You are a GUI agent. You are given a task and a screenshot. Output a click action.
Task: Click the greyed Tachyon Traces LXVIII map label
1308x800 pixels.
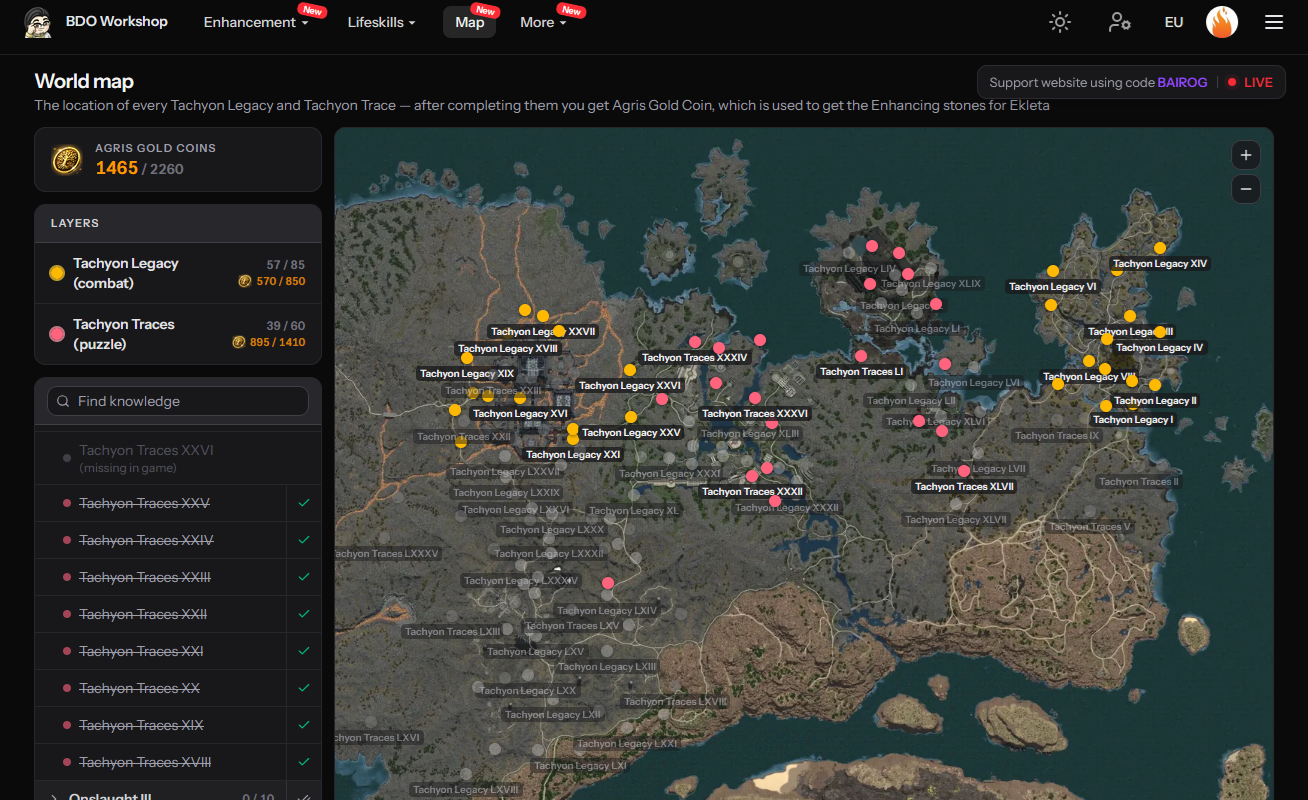coord(676,702)
